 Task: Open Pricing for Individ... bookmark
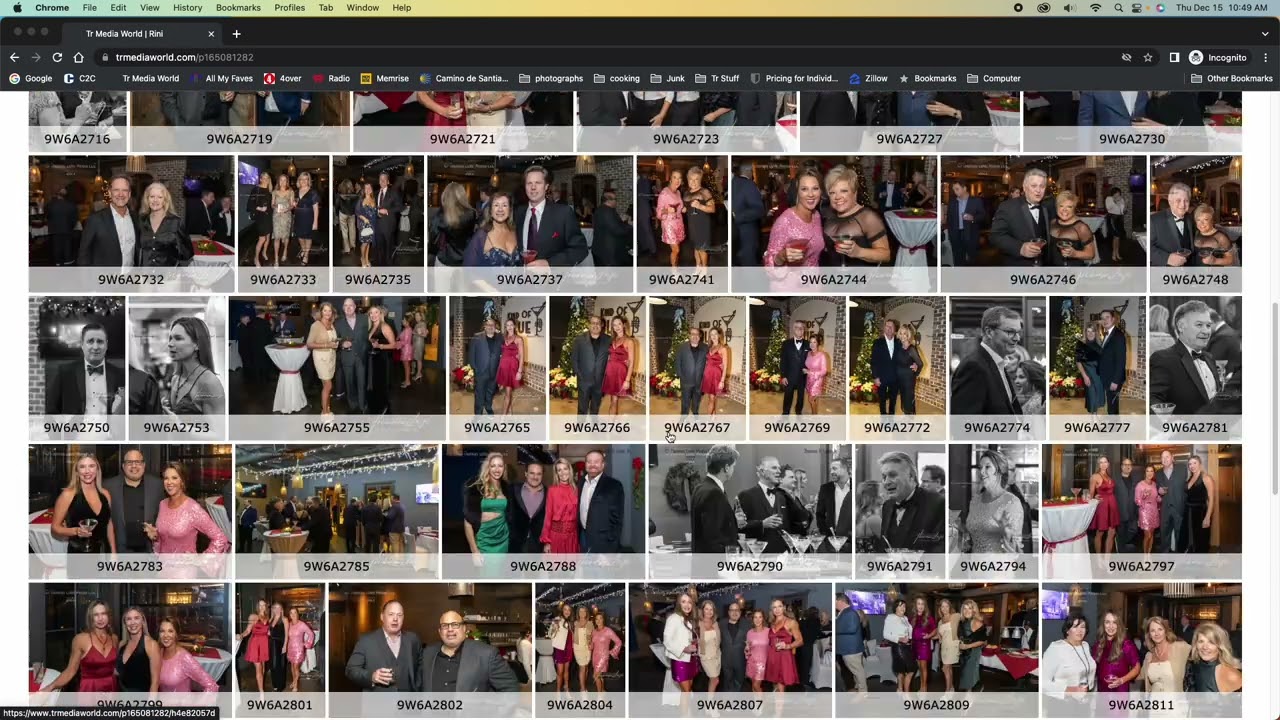pyautogui.click(x=794, y=78)
